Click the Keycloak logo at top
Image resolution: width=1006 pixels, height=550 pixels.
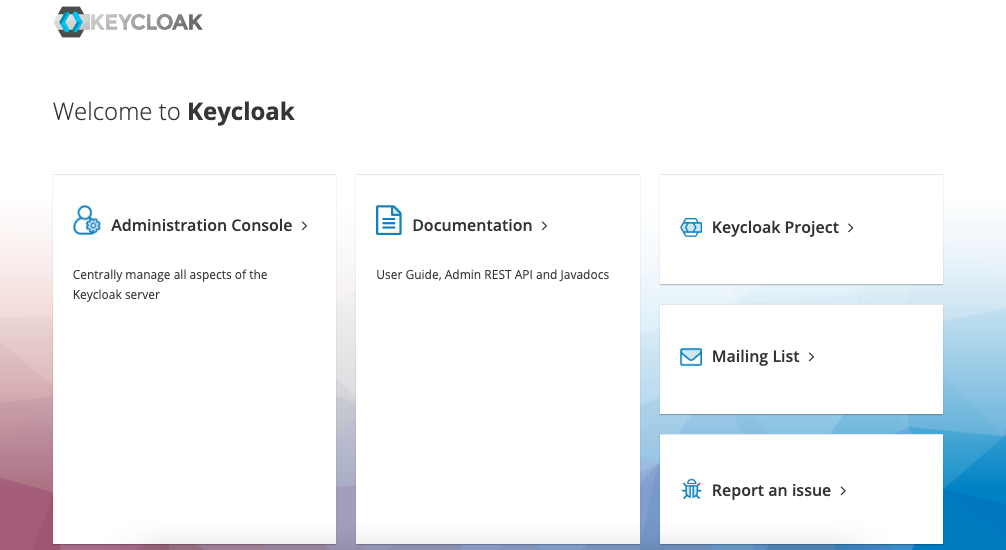point(128,22)
